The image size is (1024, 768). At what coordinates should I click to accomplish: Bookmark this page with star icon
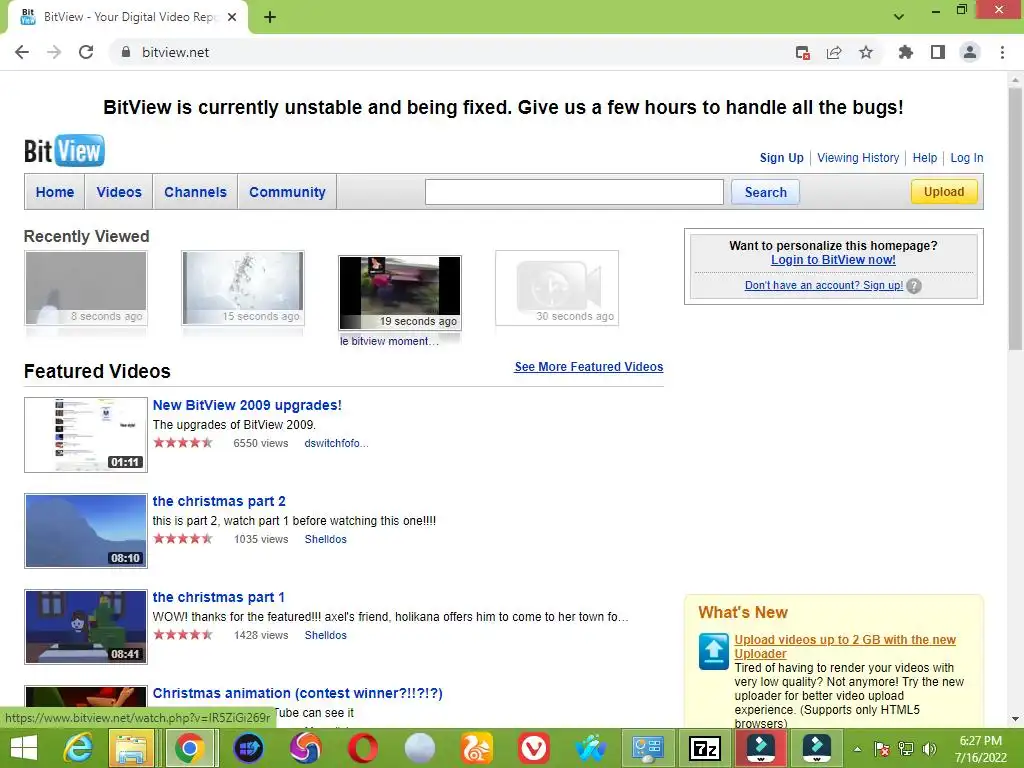[866, 52]
